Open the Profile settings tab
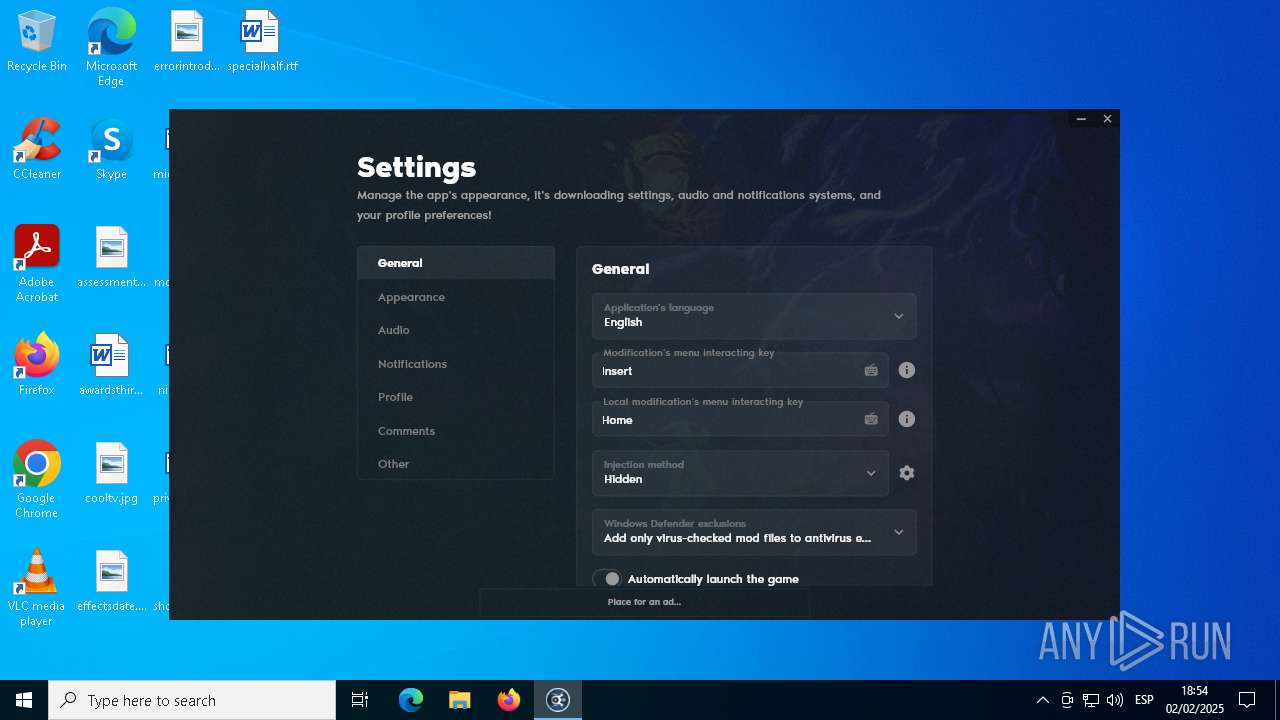1280x720 pixels. point(456,397)
